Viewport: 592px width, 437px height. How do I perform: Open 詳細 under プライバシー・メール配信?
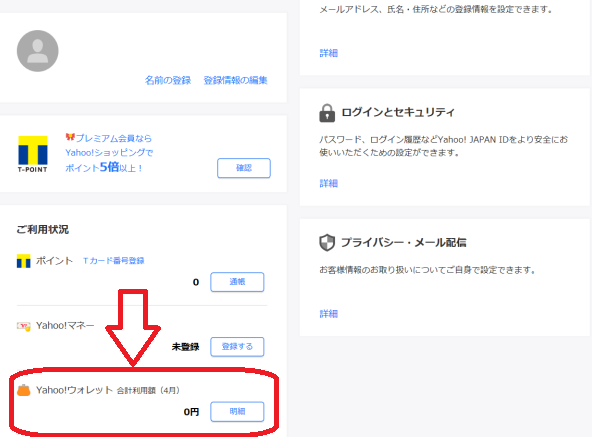(328, 314)
